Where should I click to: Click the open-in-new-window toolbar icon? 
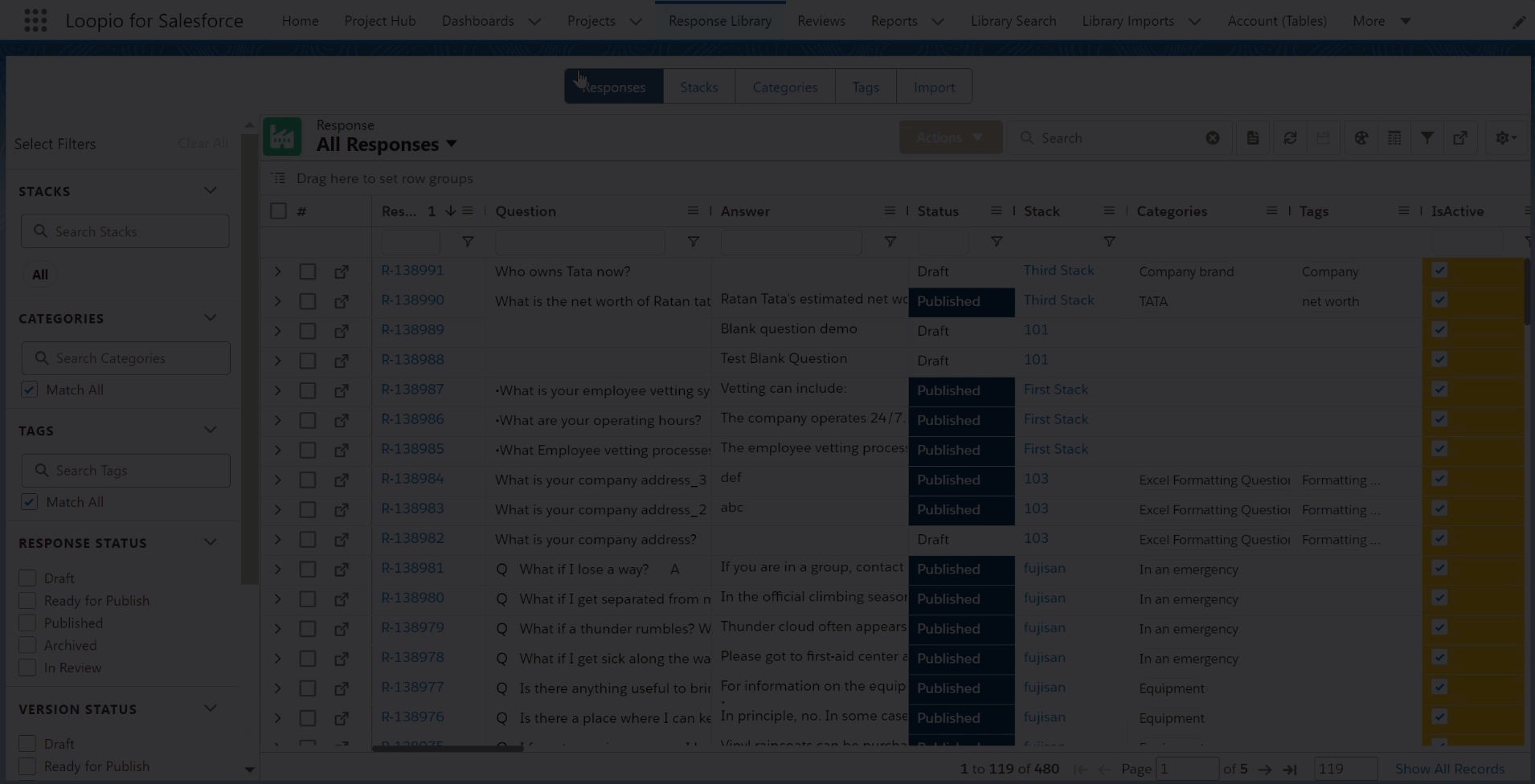1460,138
